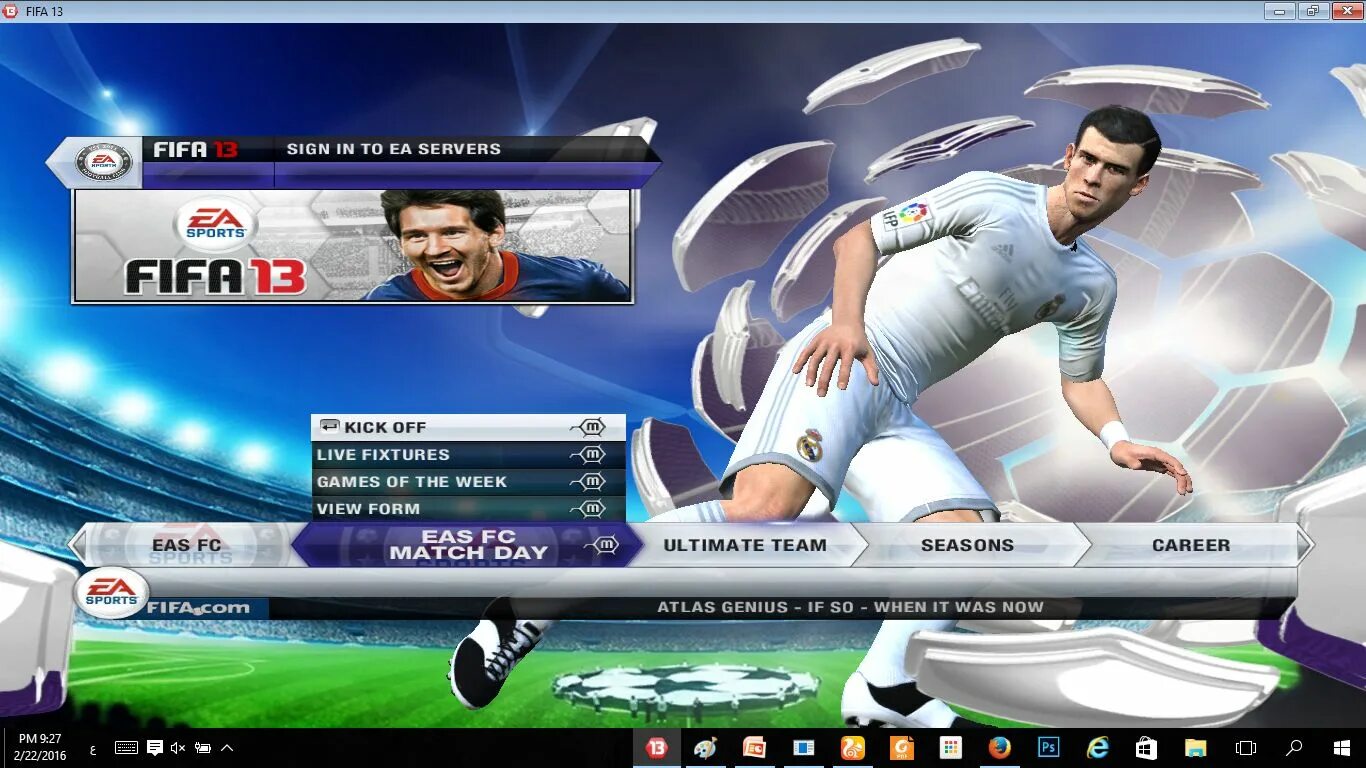Click the mouse icon next to KICK OFF
The width and height of the screenshot is (1366, 768).
coord(590,427)
